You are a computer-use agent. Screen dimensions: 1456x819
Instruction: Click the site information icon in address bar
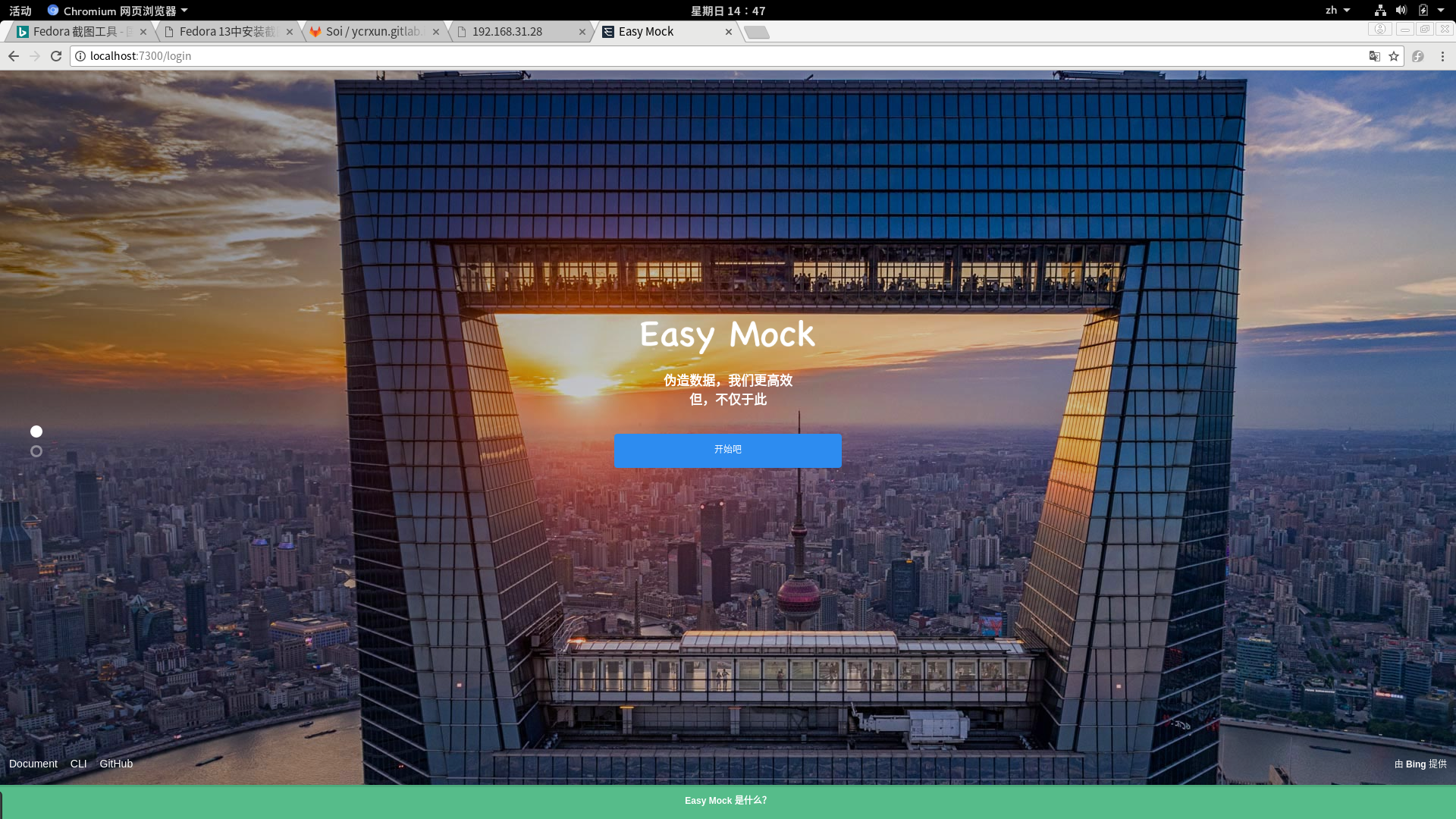point(80,56)
